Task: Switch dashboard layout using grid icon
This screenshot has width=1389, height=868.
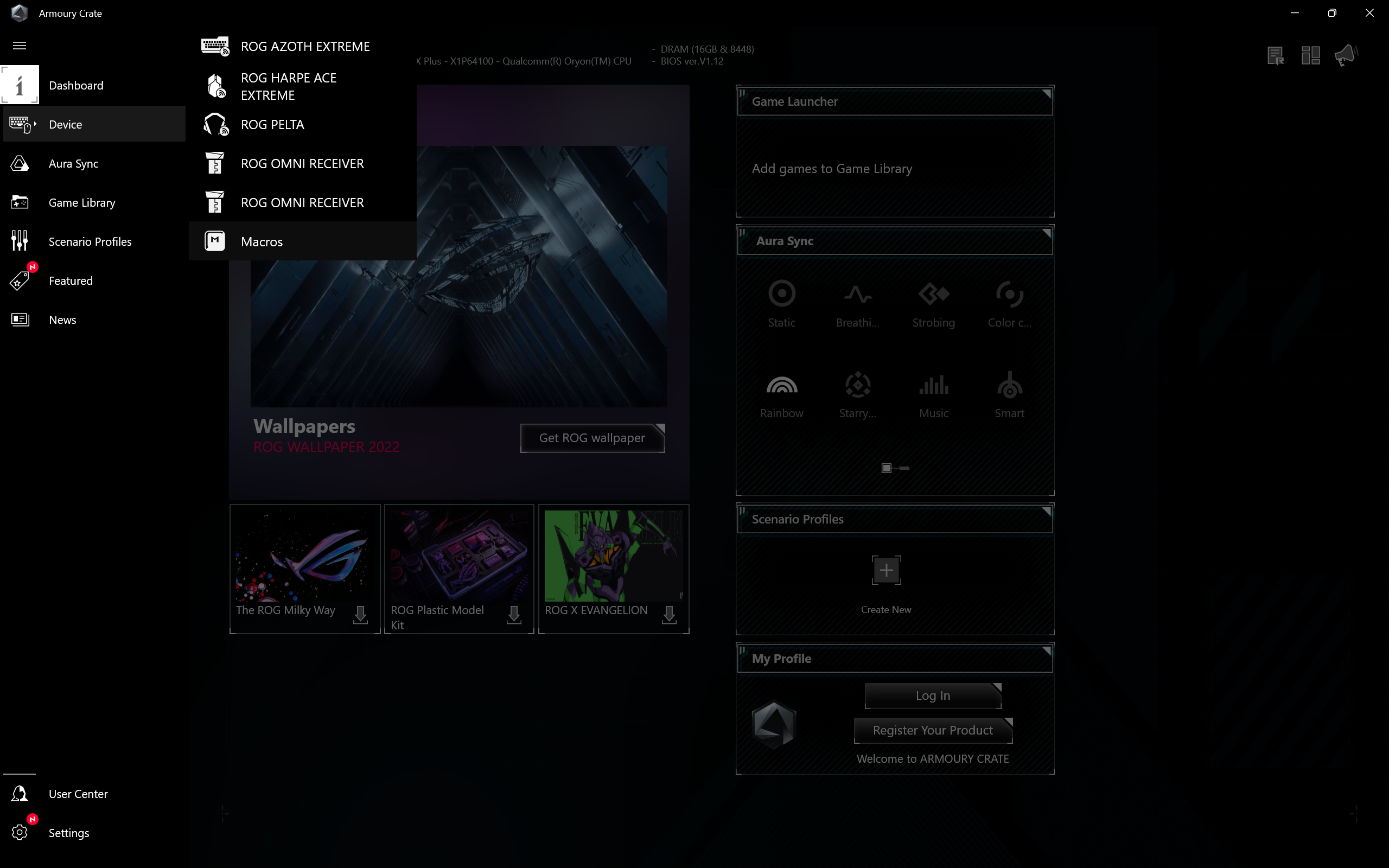Action: 1310,56
